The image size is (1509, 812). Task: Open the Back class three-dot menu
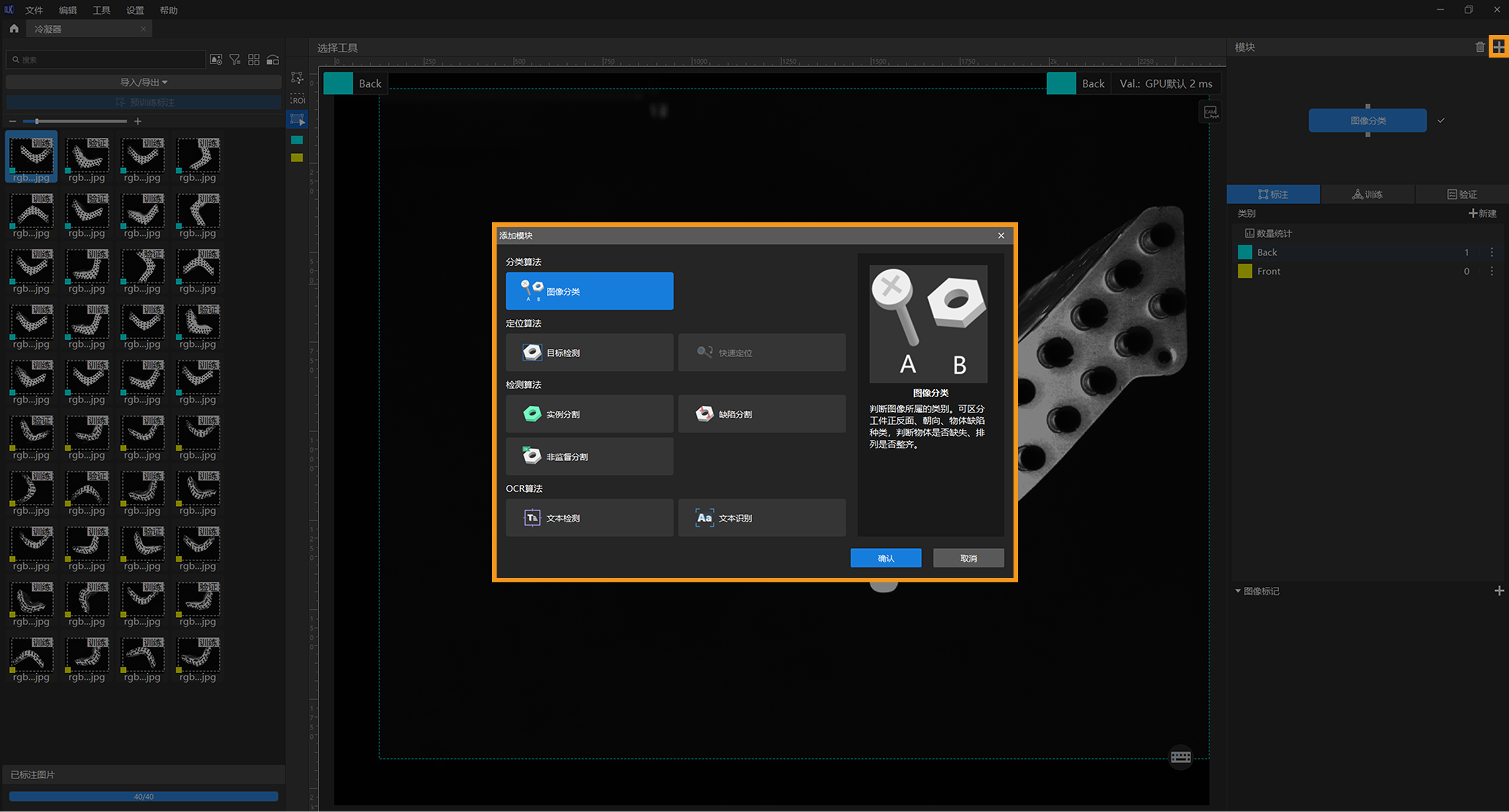point(1492,252)
